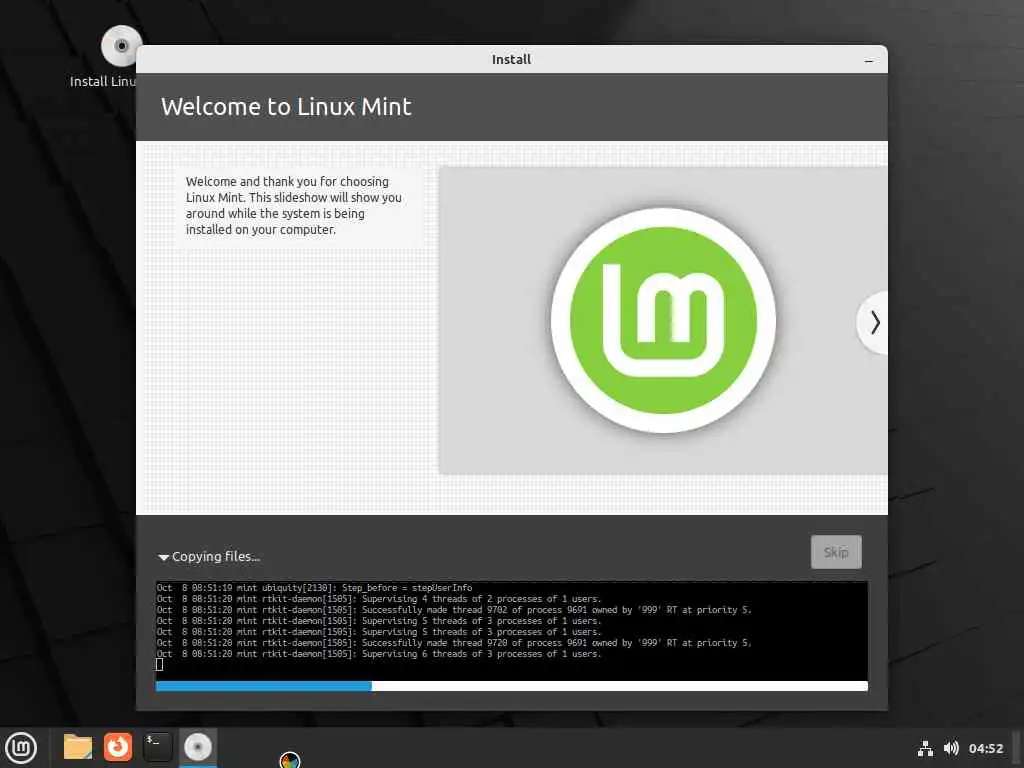This screenshot has width=1024, height=768.
Task: Launch Firefox from the taskbar
Action: click(x=118, y=747)
